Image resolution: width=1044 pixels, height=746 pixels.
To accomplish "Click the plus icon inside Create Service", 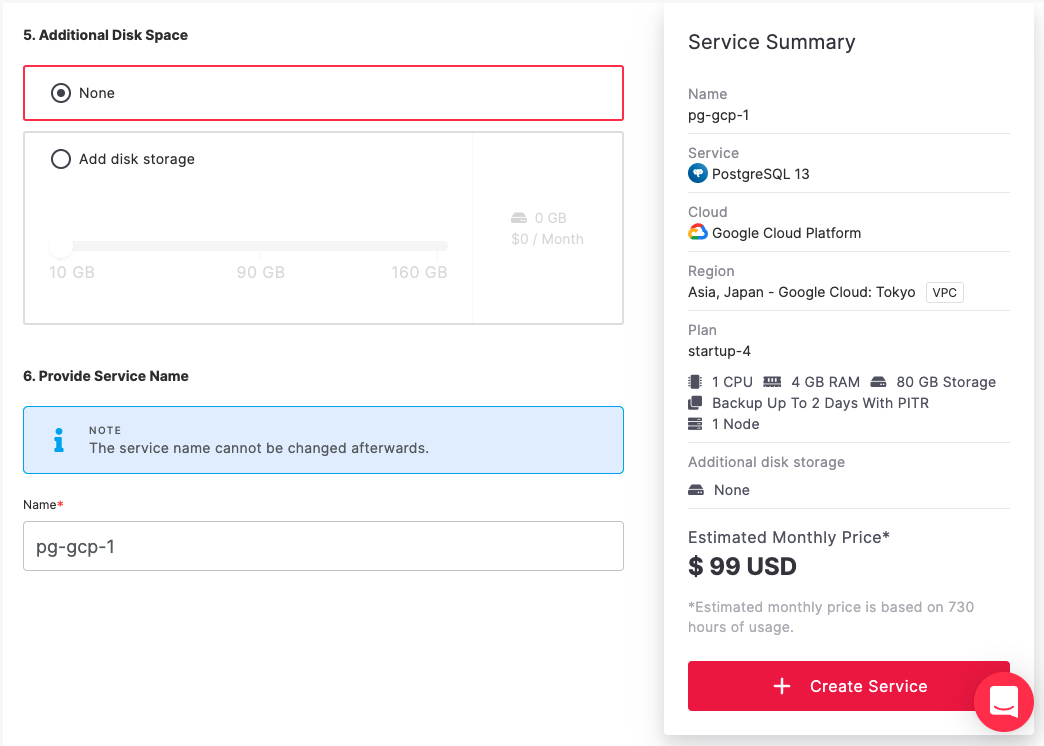I will coord(781,686).
